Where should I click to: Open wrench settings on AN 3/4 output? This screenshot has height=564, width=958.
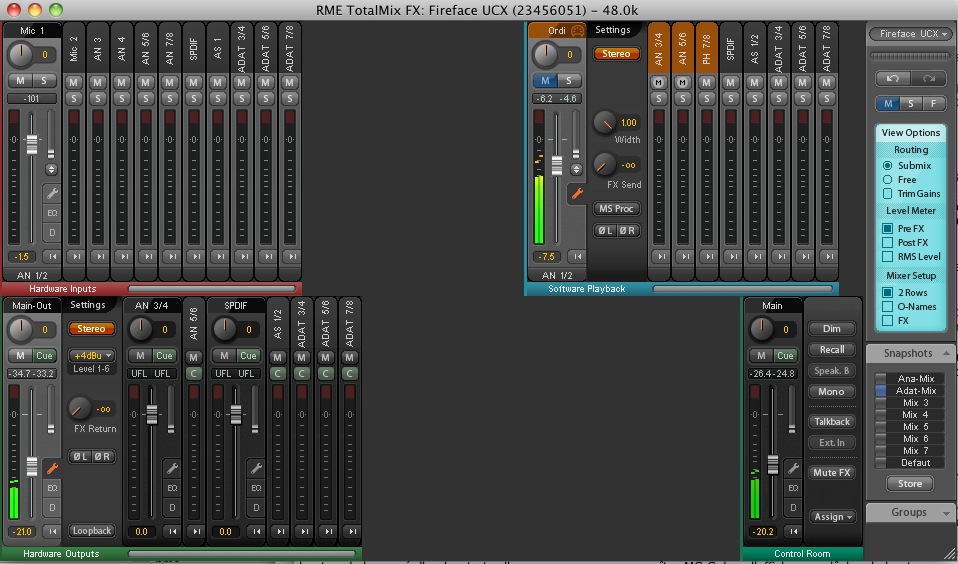(x=172, y=469)
